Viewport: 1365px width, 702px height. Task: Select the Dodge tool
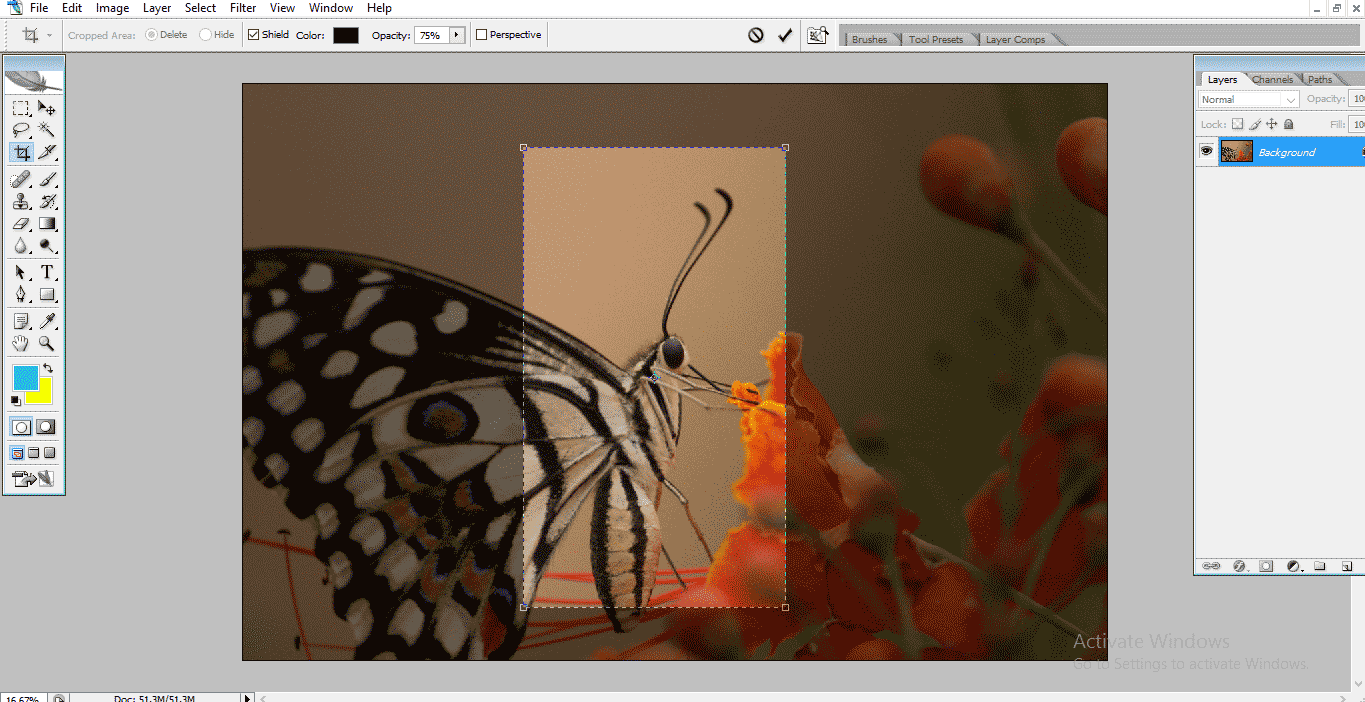pyautogui.click(x=47, y=246)
